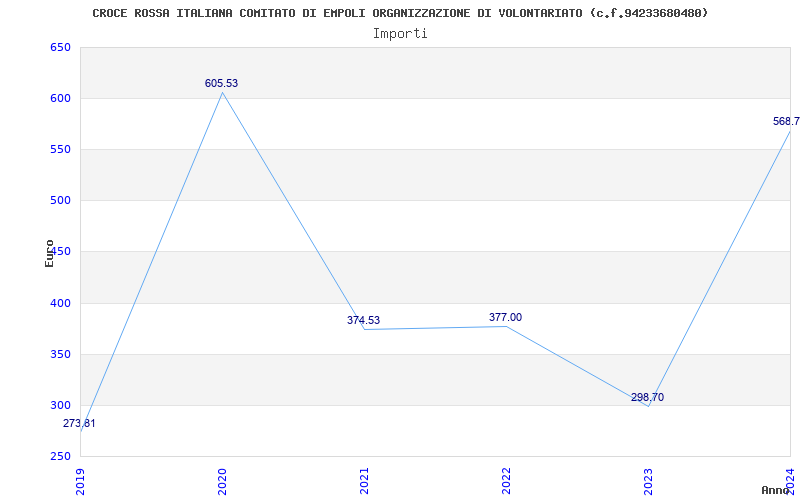
Task: Click the 298.70 data label
Action: point(647,397)
